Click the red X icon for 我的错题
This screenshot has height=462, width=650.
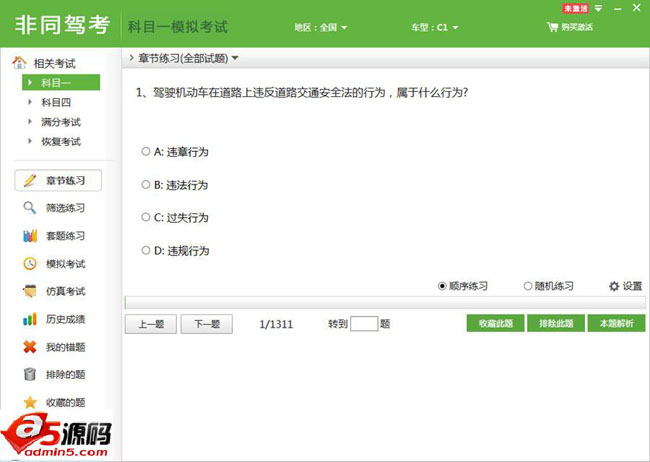point(30,347)
